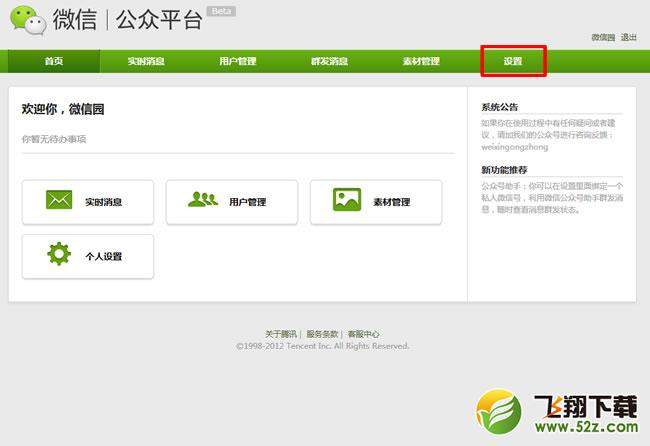Image resolution: width=650 pixels, height=446 pixels.
Task: Go to the 群发消息 tab
Action: pos(329,61)
